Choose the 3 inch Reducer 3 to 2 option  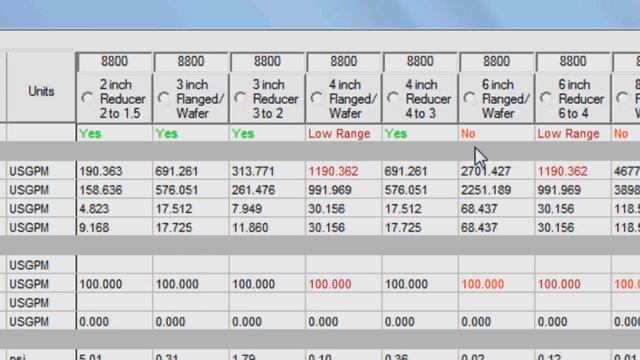coord(240,98)
